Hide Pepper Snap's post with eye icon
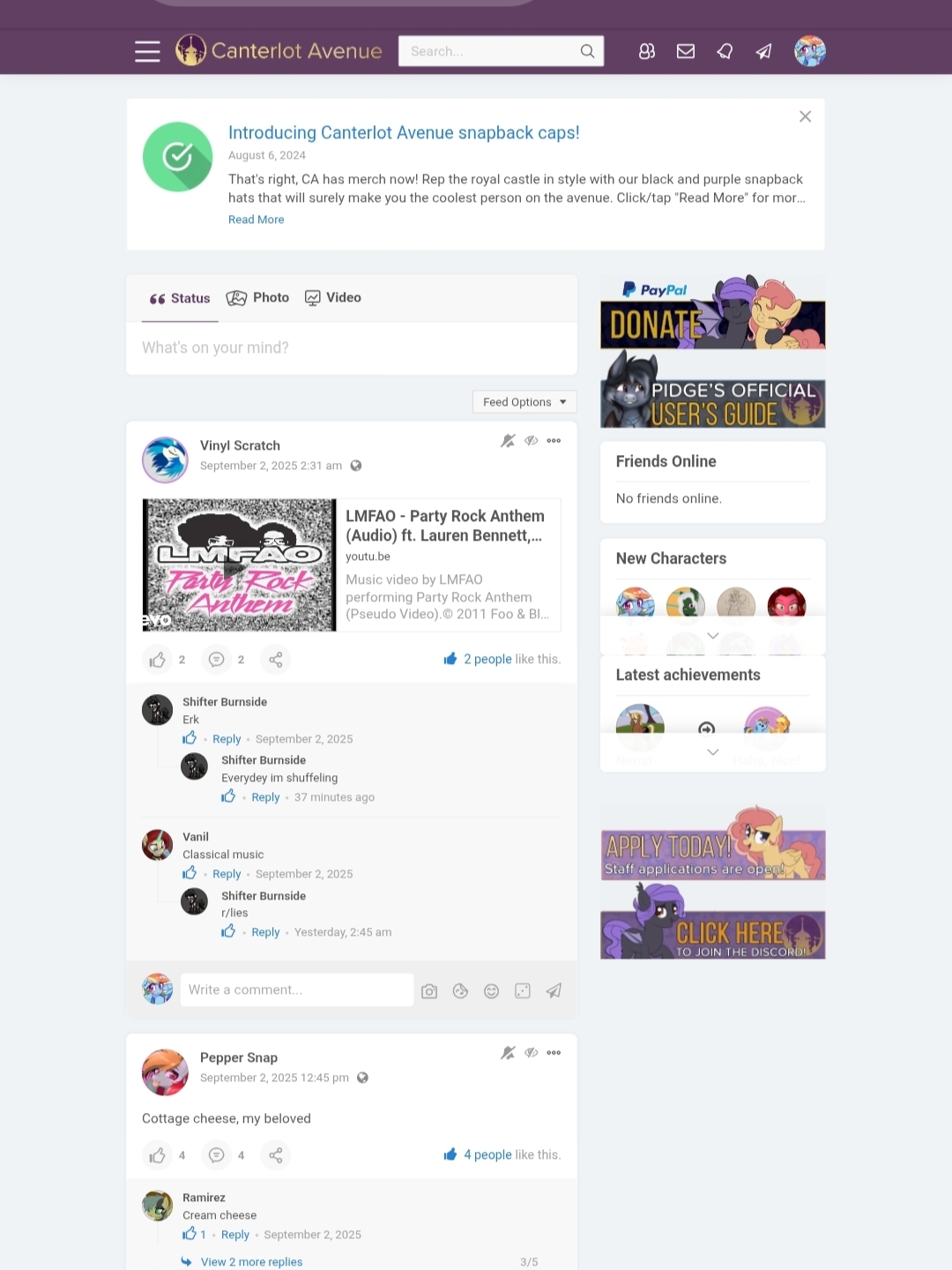This screenshot has height=1270, width=952. click(532, 1053)
